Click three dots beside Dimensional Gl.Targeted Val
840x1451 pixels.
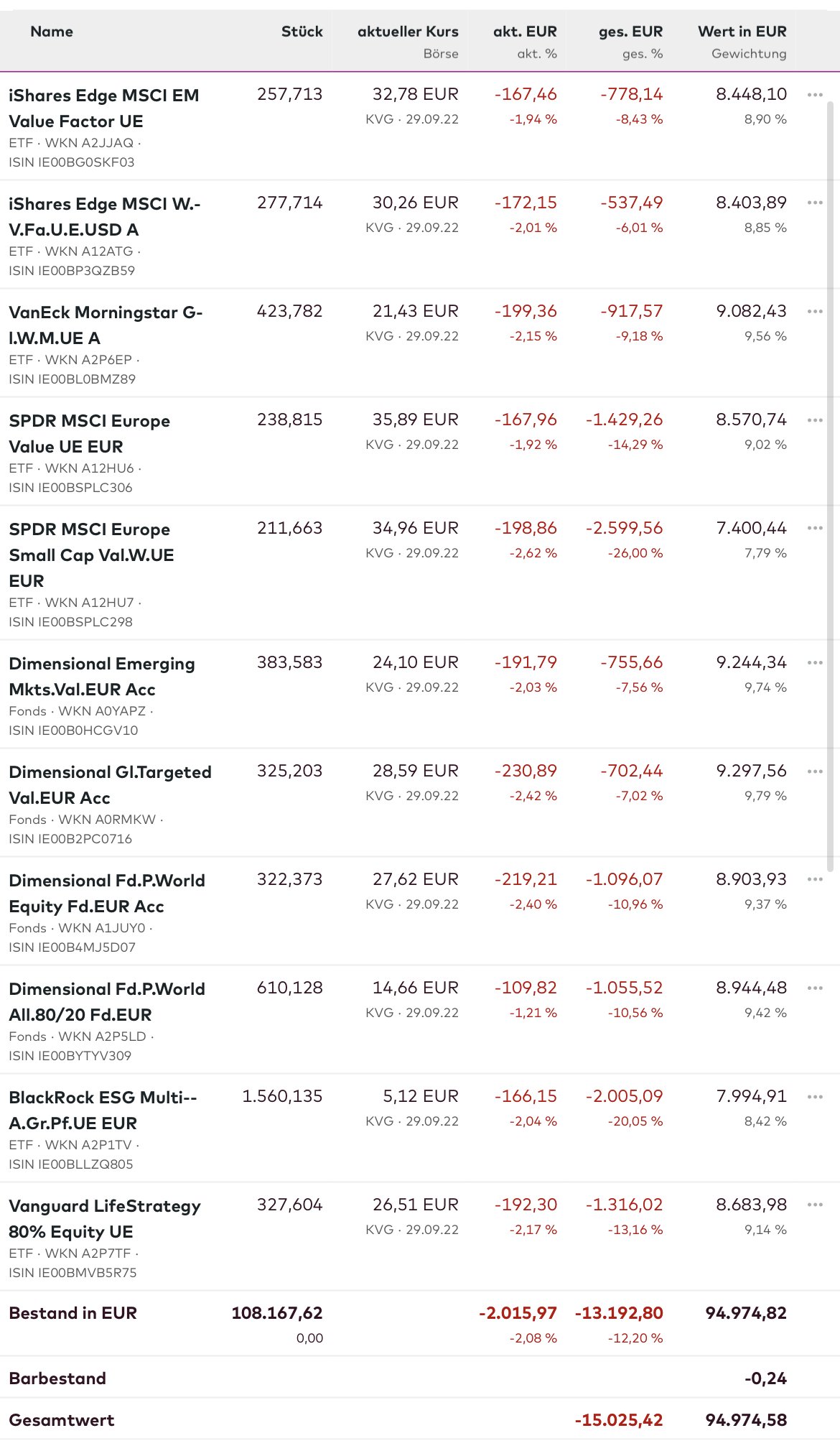click(815, 771)
